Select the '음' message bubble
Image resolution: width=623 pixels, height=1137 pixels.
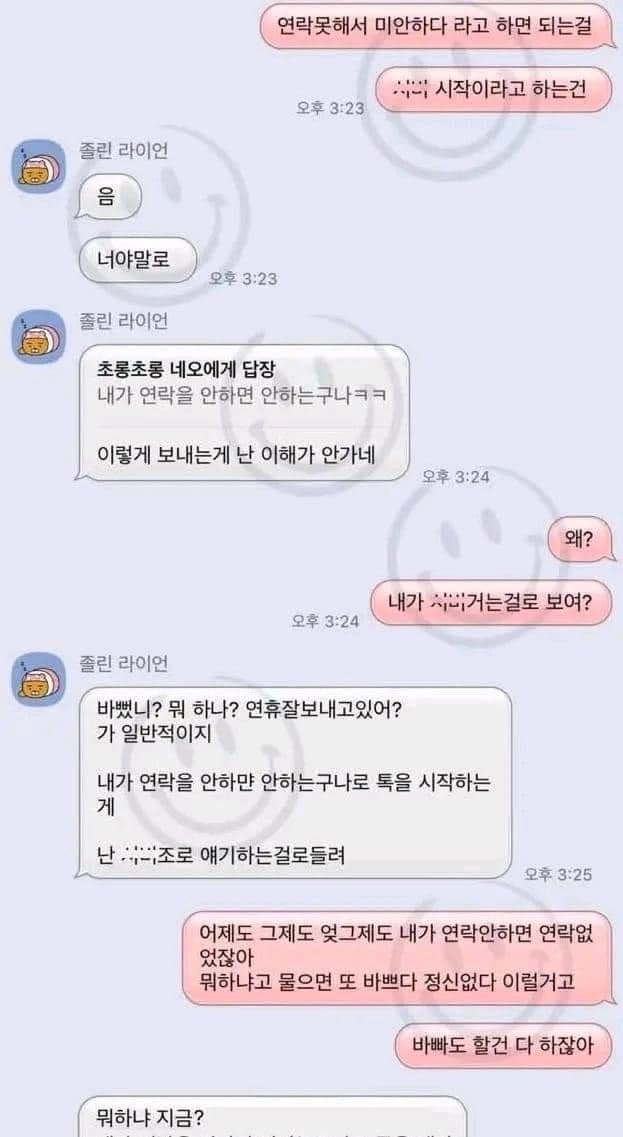tap(109, 196)
